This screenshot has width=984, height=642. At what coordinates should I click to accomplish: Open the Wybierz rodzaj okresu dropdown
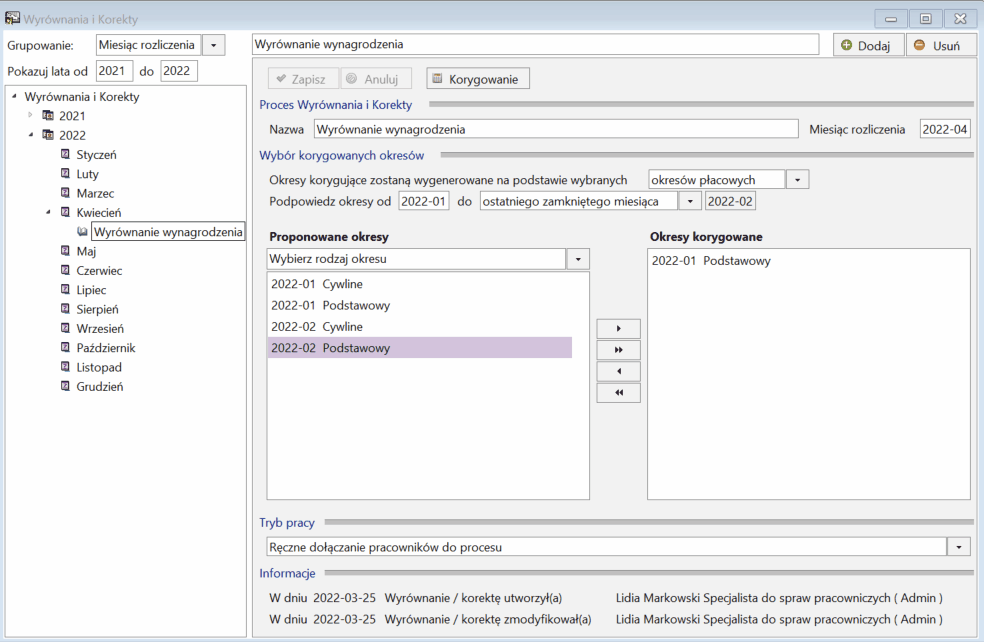(x=577, y=259)
